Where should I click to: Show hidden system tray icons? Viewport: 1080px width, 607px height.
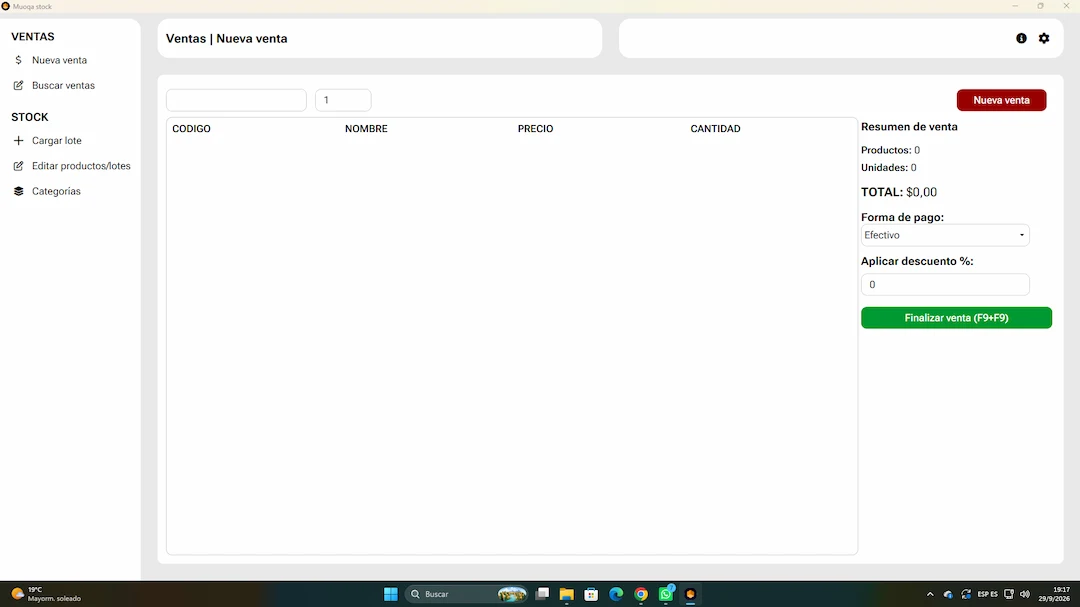point(930,594)
